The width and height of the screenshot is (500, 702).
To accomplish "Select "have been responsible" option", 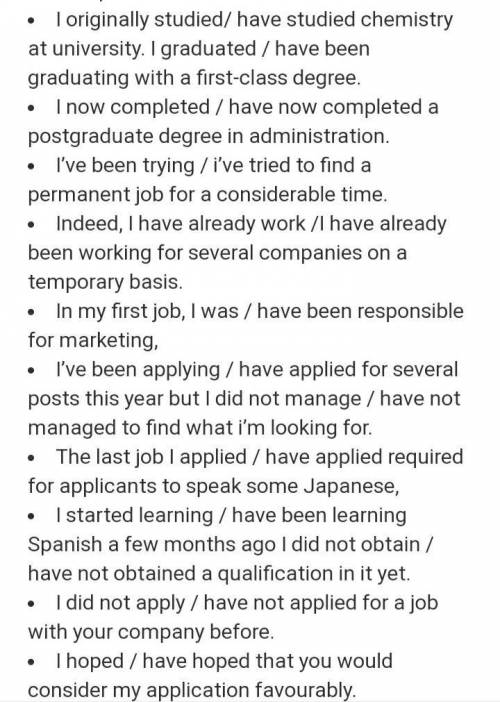I will pos(360,312).
